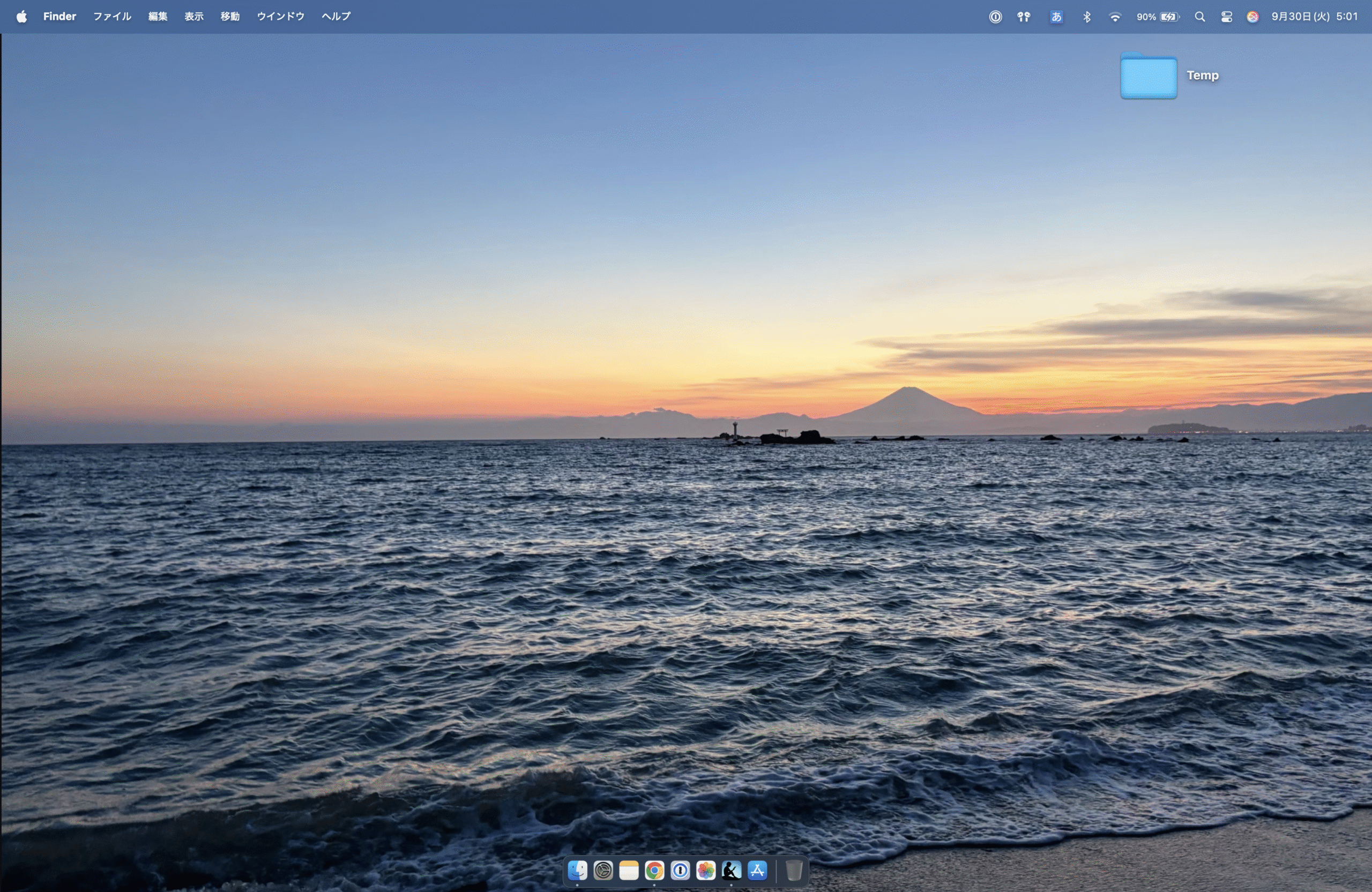
Task: Open the Control Center toggles icon
Action: (x=1226, y=17)
